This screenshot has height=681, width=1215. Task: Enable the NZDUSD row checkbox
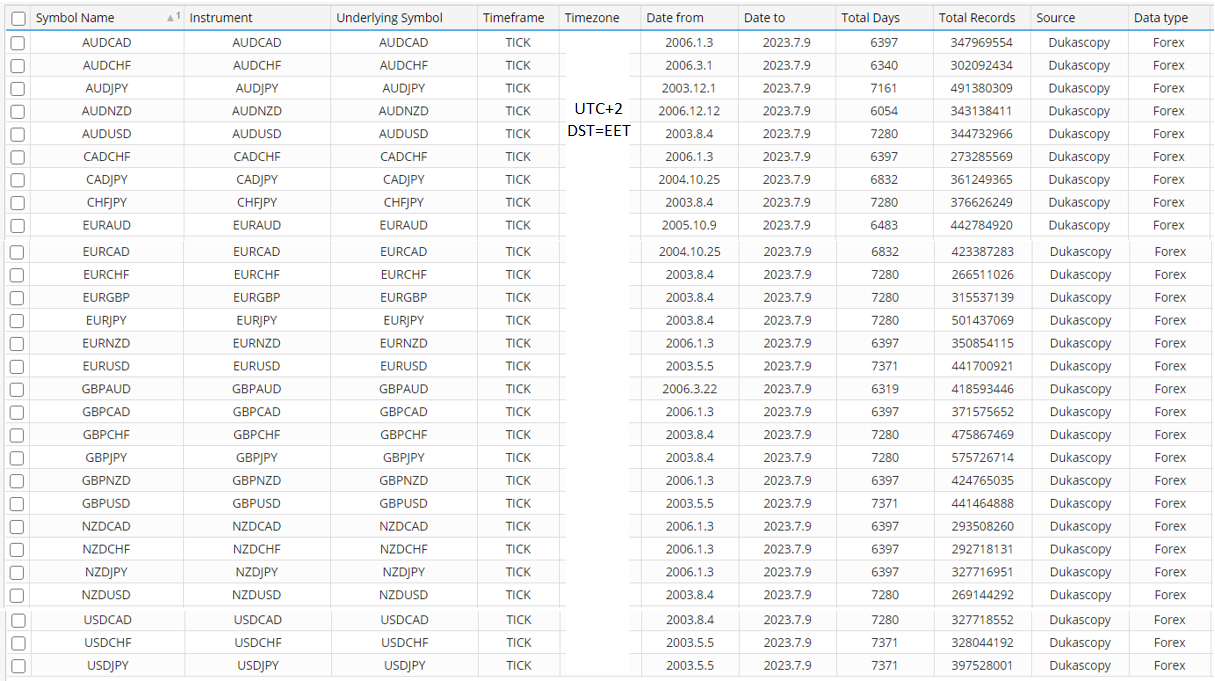coord(18,596)
